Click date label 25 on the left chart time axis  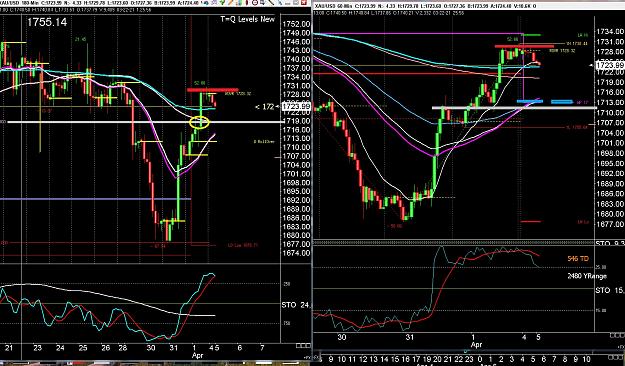click(x=83, y=348)
